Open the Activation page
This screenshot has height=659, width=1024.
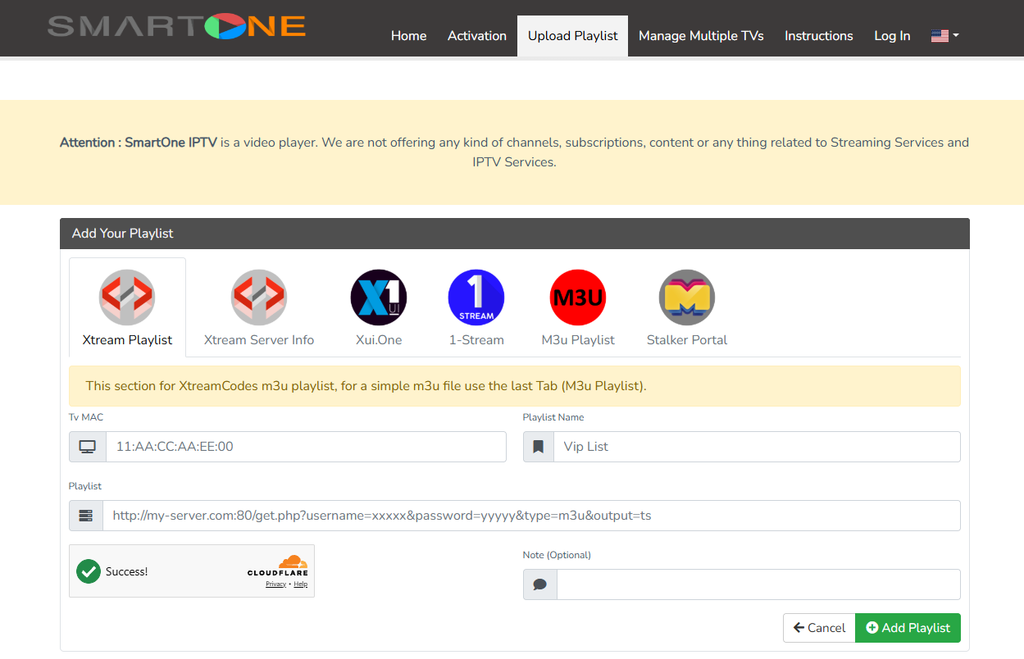click(477, 36)
